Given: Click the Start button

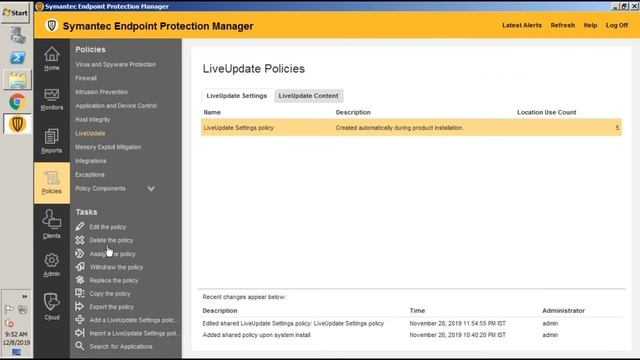Looking at the screenshot, I should [x=15, y=13].
